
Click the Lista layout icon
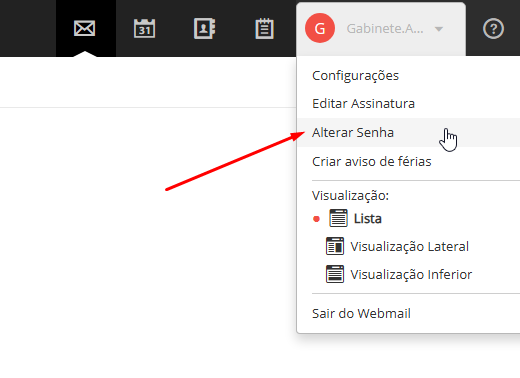click(x=338, y=218)
